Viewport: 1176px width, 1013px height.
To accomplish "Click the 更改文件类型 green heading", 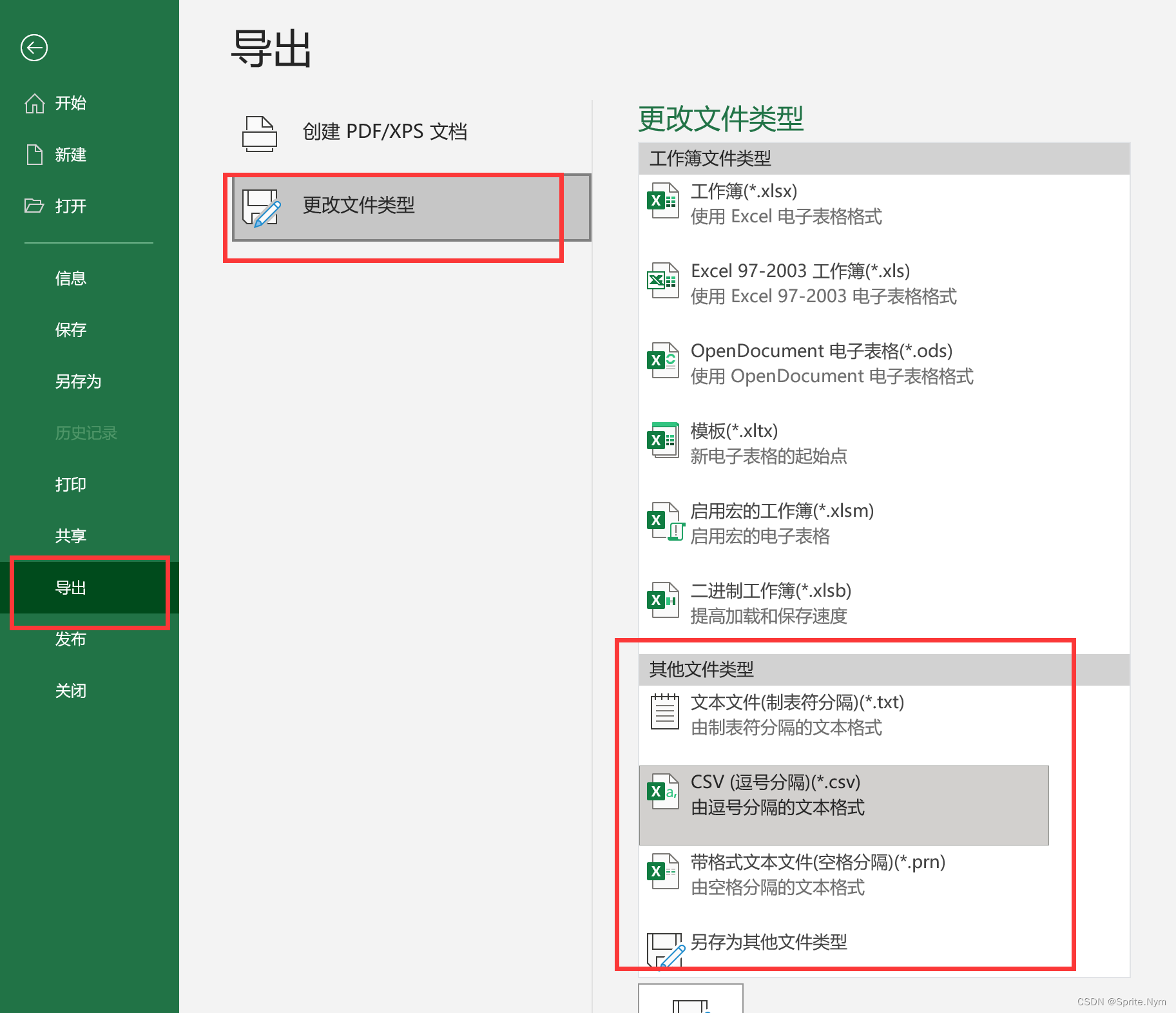I will click(721, 119).
